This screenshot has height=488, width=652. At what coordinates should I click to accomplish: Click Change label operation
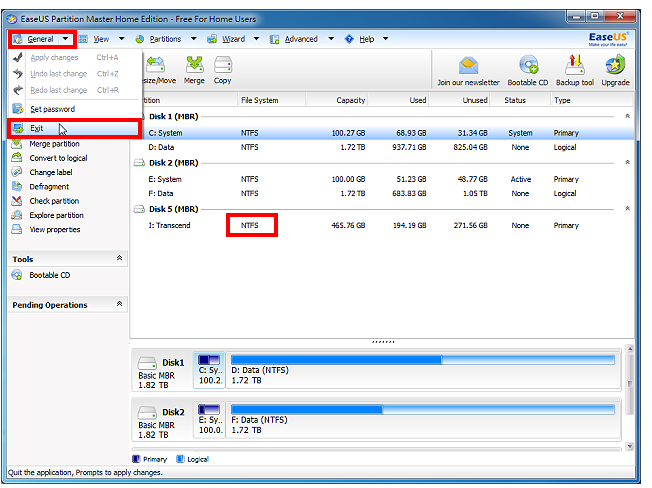(51, 172)
